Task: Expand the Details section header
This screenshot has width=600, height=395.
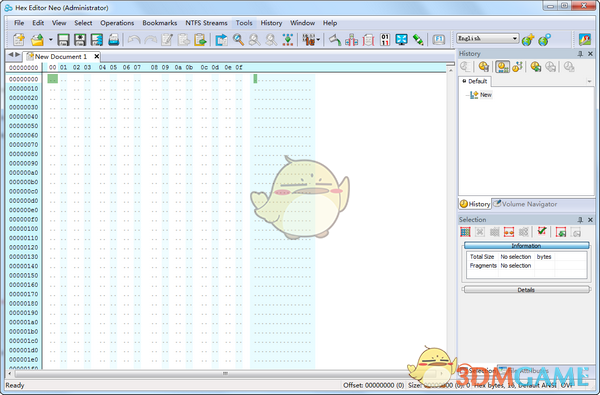Action: pyautogui.click(x=526, y=290)
